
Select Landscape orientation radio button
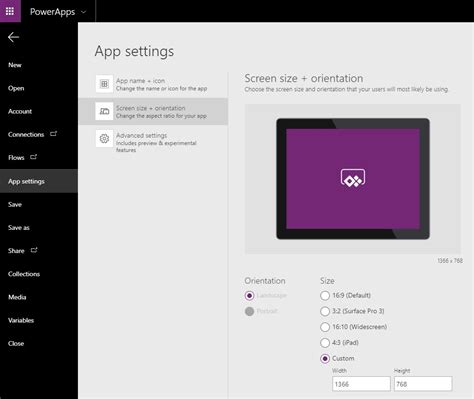(249, 296)
